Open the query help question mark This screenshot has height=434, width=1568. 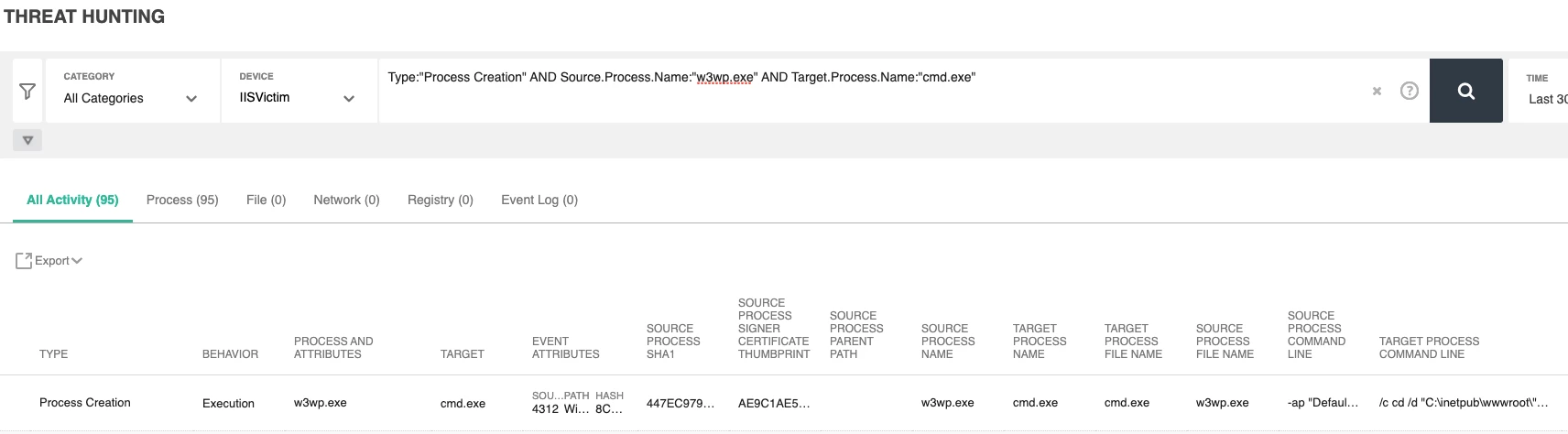tap(1410, 91)
